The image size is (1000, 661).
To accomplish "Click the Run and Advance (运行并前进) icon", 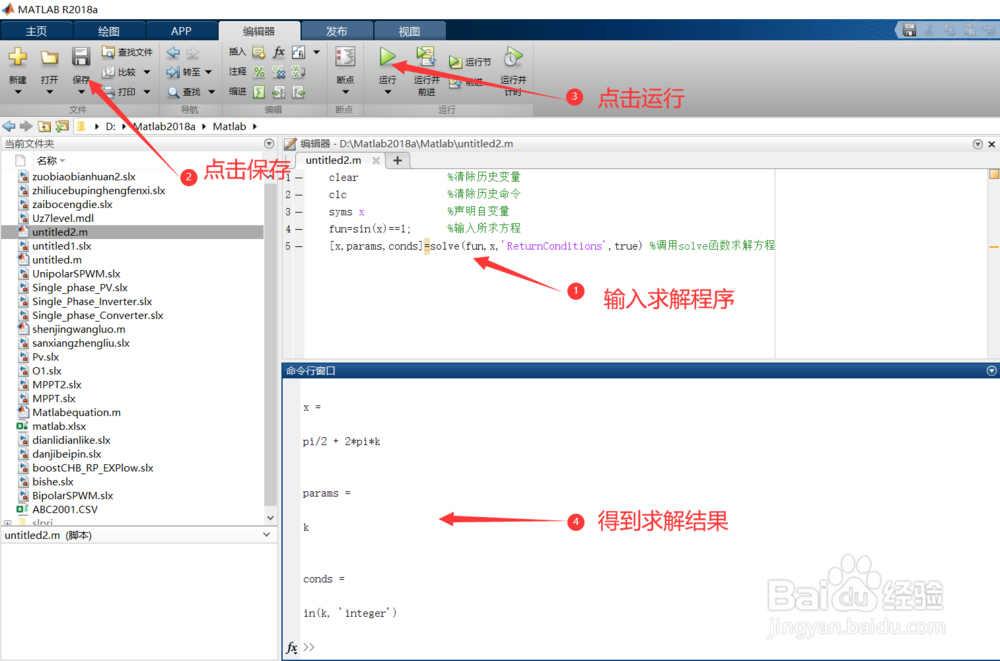I will 426,56.
